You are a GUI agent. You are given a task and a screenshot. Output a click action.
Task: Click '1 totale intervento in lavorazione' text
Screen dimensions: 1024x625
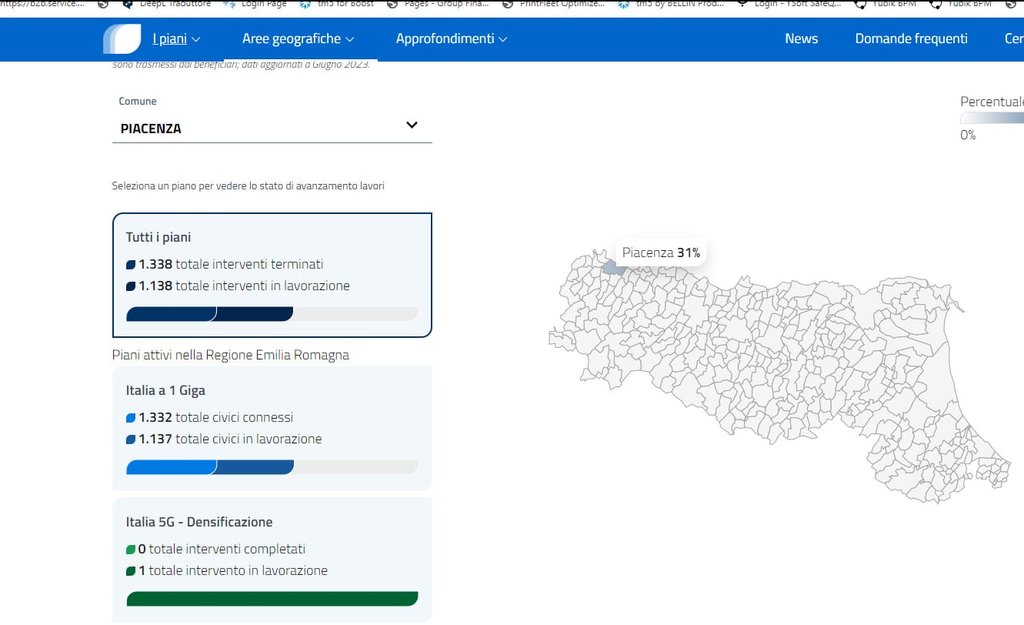click(x=233, y=570)
